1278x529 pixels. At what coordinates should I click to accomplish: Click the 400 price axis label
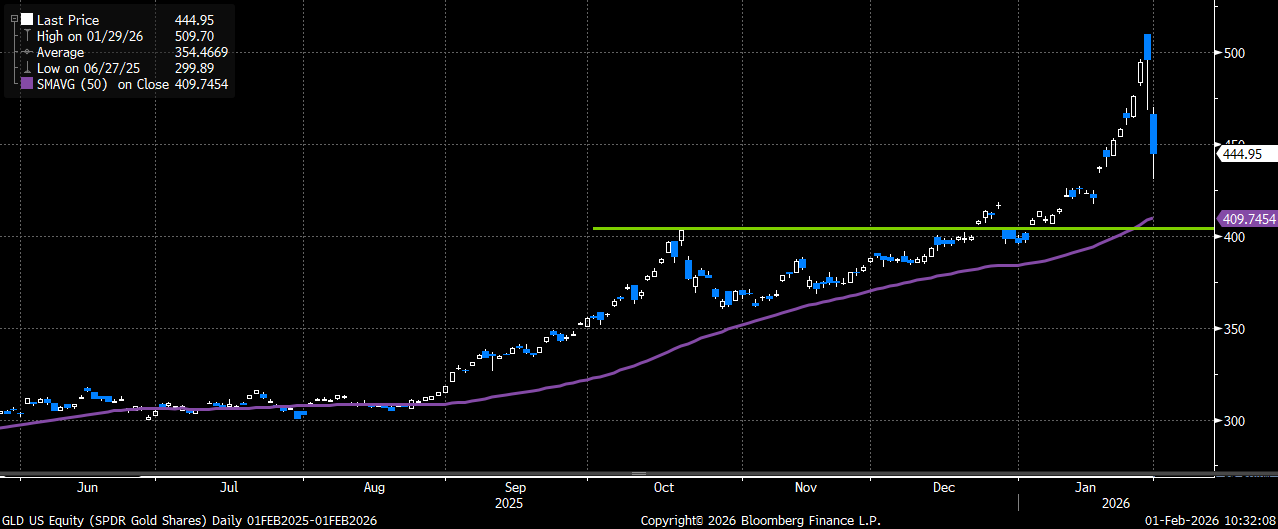click(x=1236, y=237)
